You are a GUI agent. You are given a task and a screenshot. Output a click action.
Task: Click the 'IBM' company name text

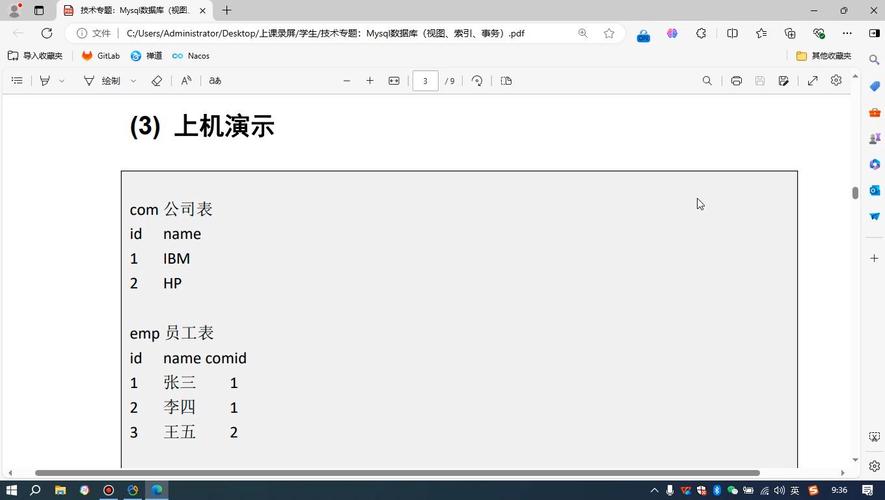(177, 258)
